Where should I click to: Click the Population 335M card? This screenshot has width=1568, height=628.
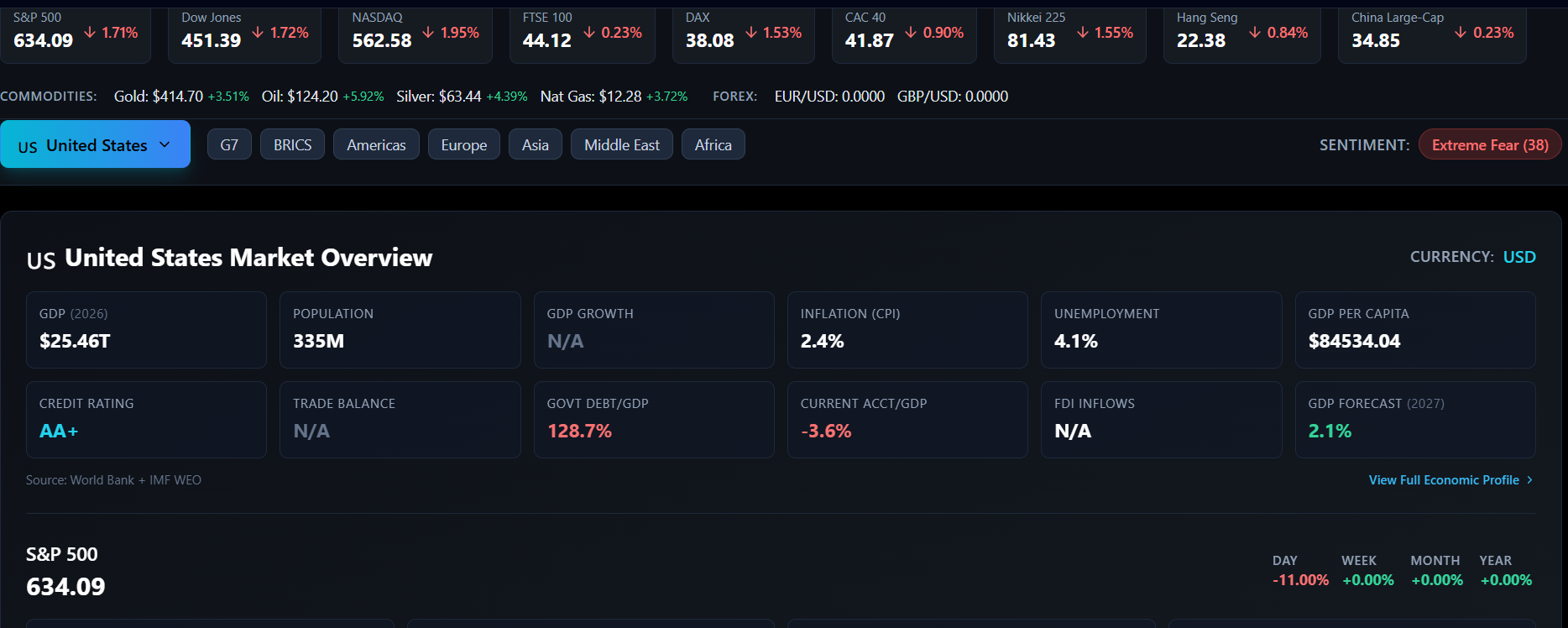[x=400, y=330]
